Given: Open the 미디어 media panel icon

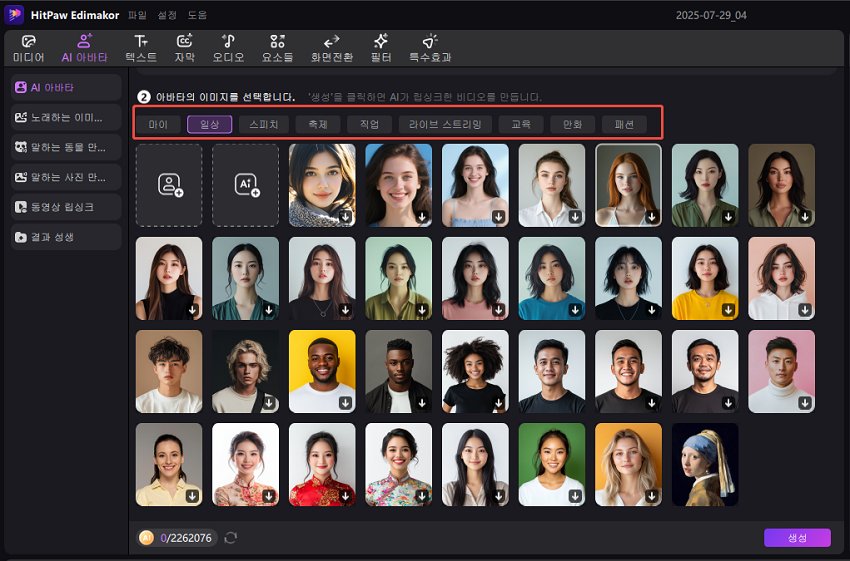Looking at the screenshot, I should [28, 48].
